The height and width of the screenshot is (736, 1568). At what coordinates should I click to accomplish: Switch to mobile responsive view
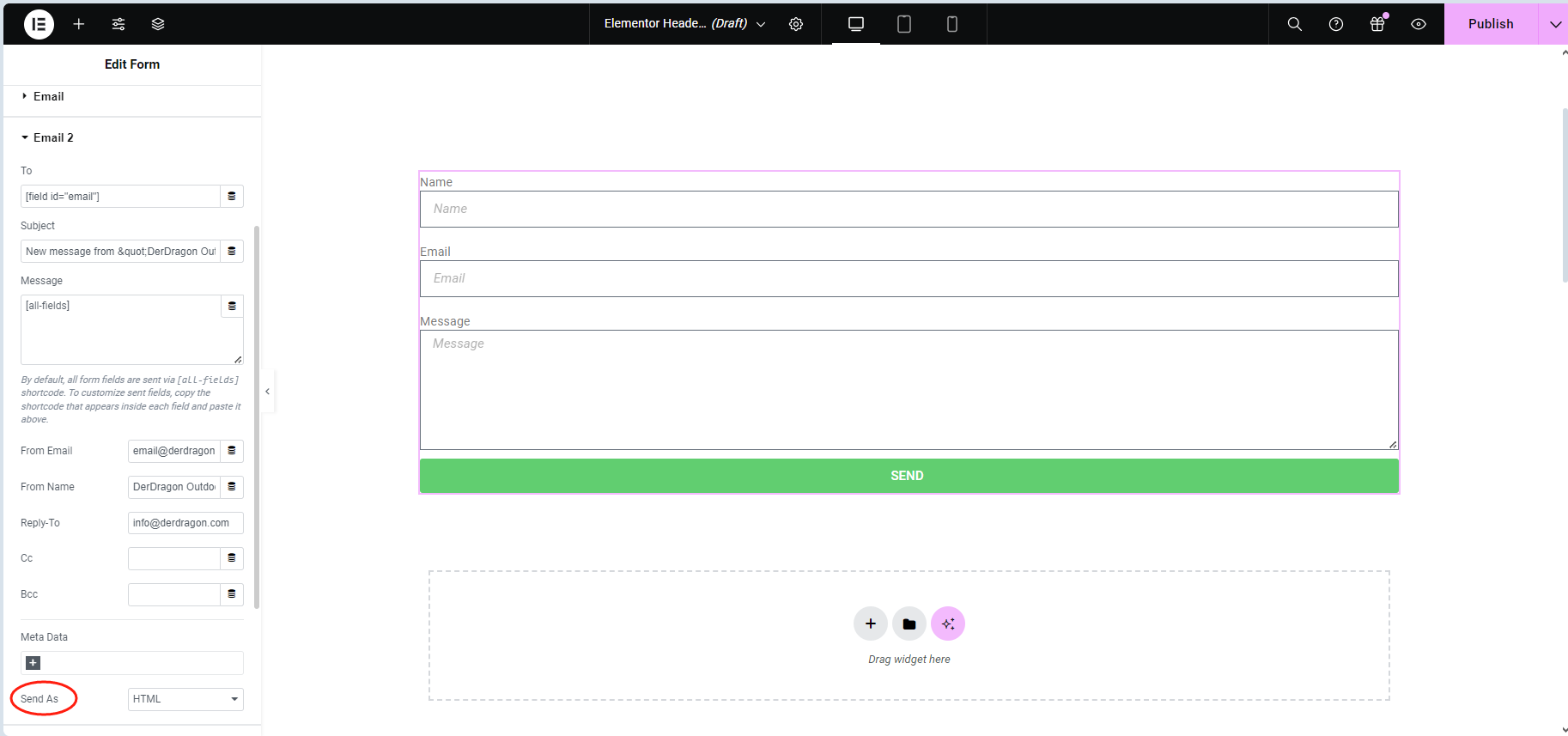[x=951, y=24]
